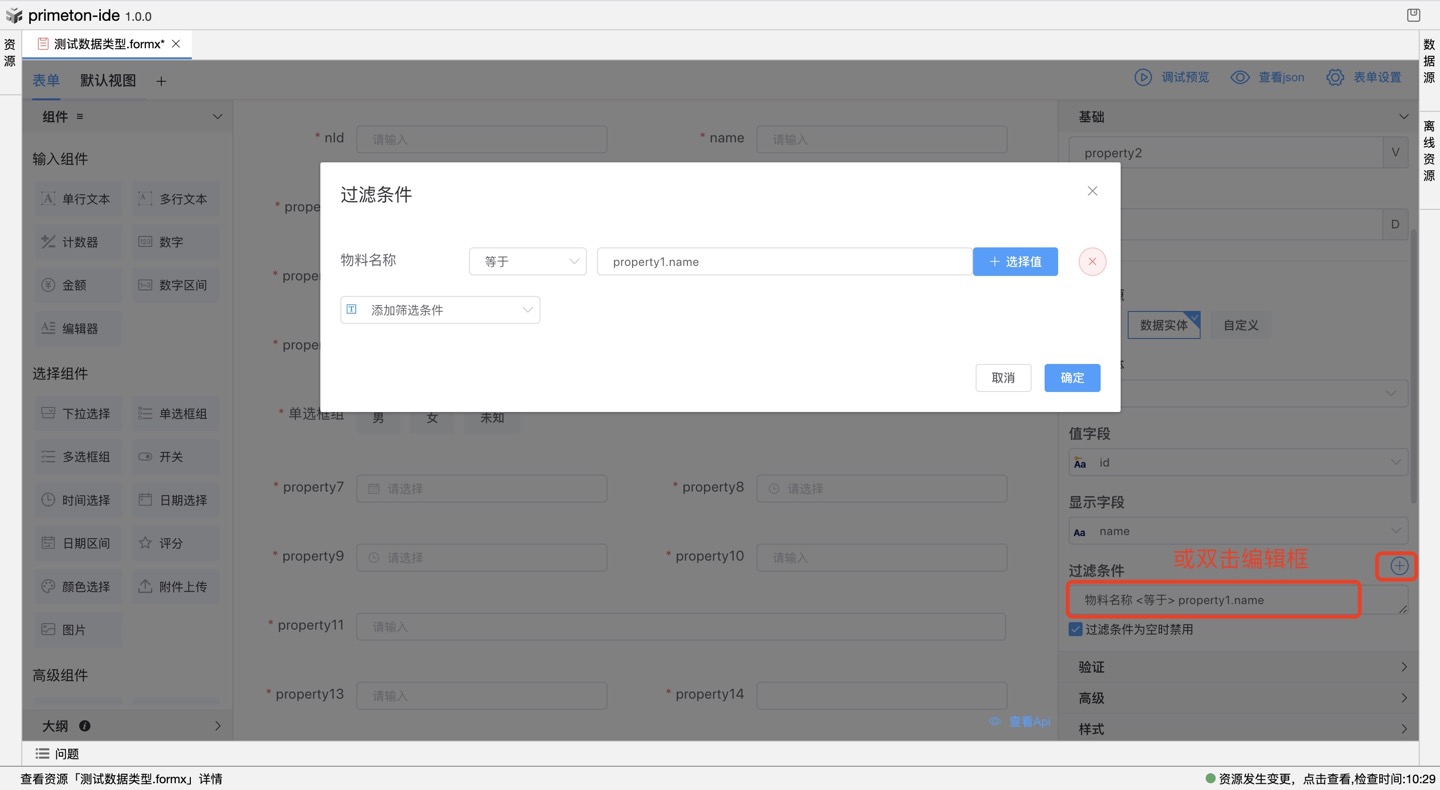
Task: Click the 查看json eye icon
Action: pos(1240,77)
